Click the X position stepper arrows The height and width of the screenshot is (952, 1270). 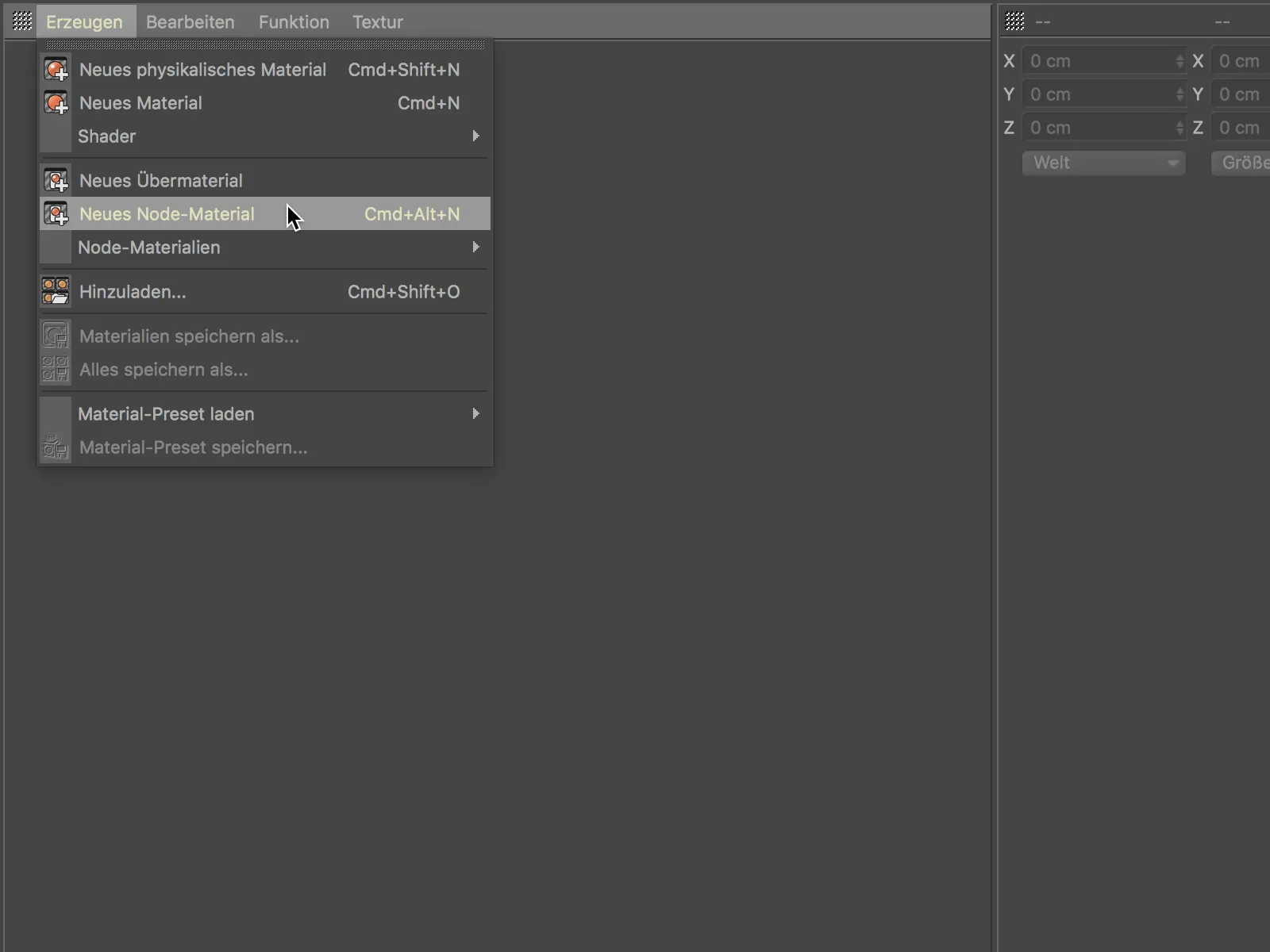pyautogui.click(x=1180, y=61)
